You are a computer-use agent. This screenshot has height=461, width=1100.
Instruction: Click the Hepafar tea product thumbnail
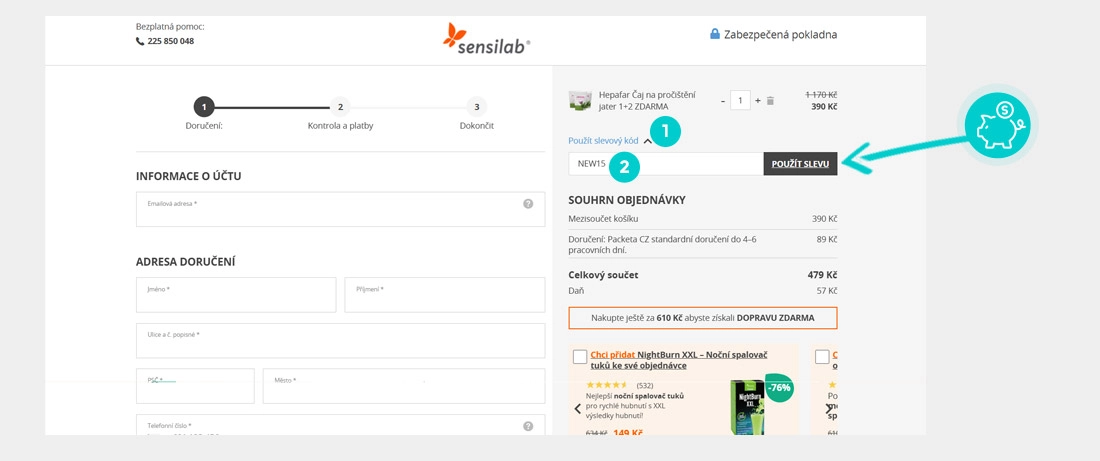pyautogui.click(x=580, y=100)
